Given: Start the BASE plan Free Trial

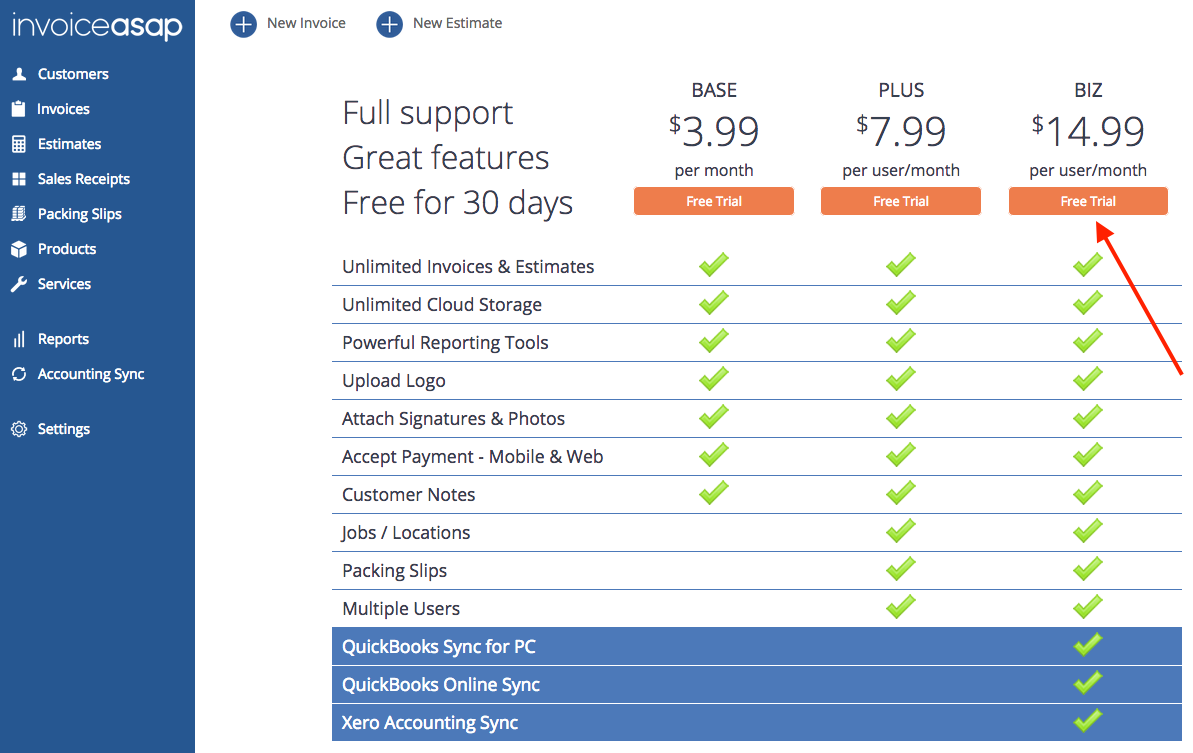Looking at the screenshot, I should pyautogui.click(x=714, y=201).
